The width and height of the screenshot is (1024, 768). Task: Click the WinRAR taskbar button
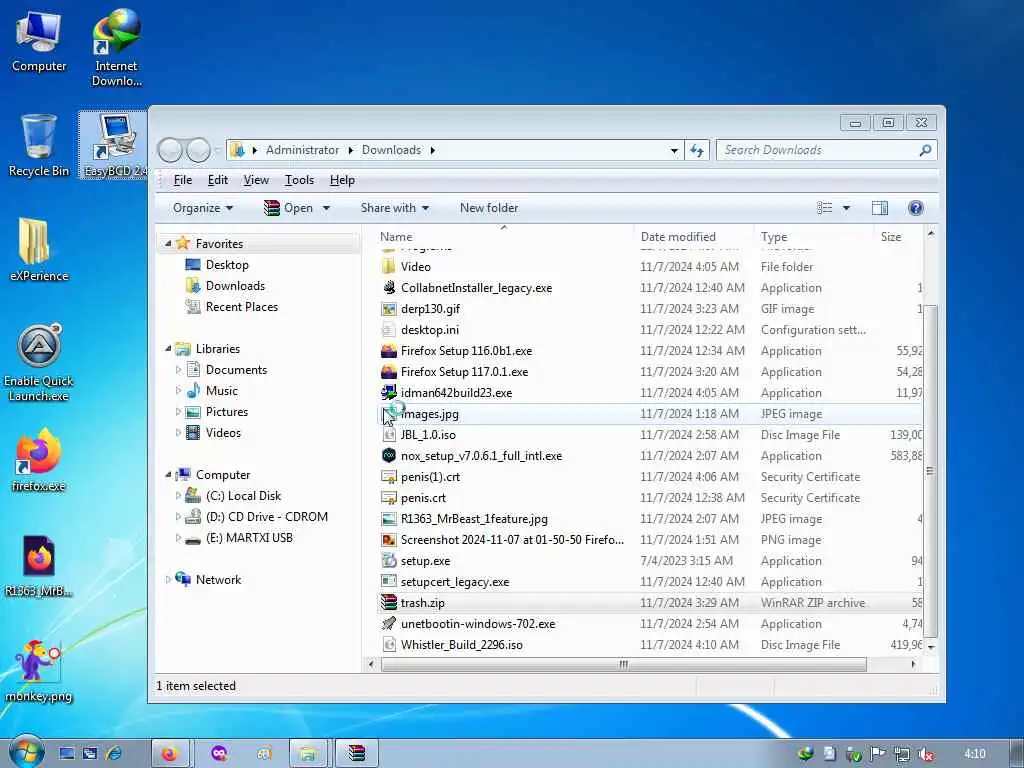(357, 754)
